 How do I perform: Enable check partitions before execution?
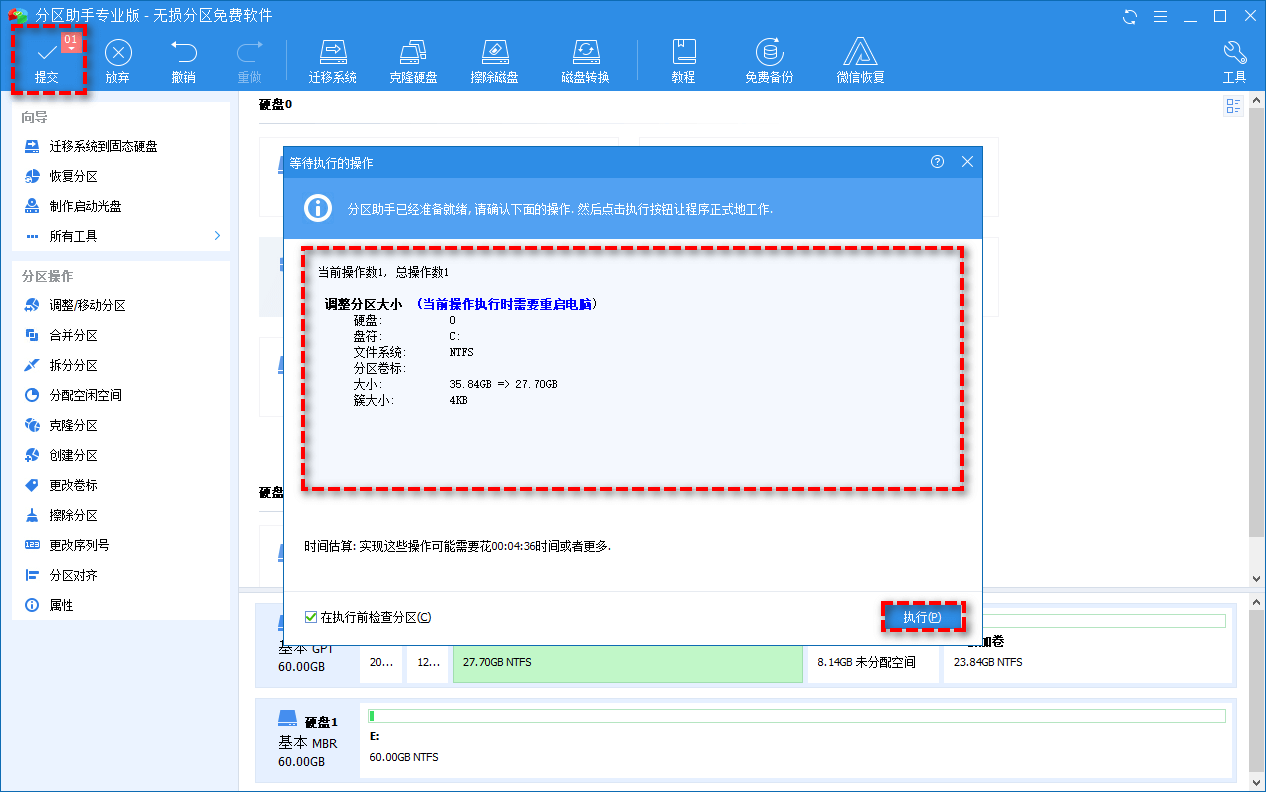[x=312, y=617]
